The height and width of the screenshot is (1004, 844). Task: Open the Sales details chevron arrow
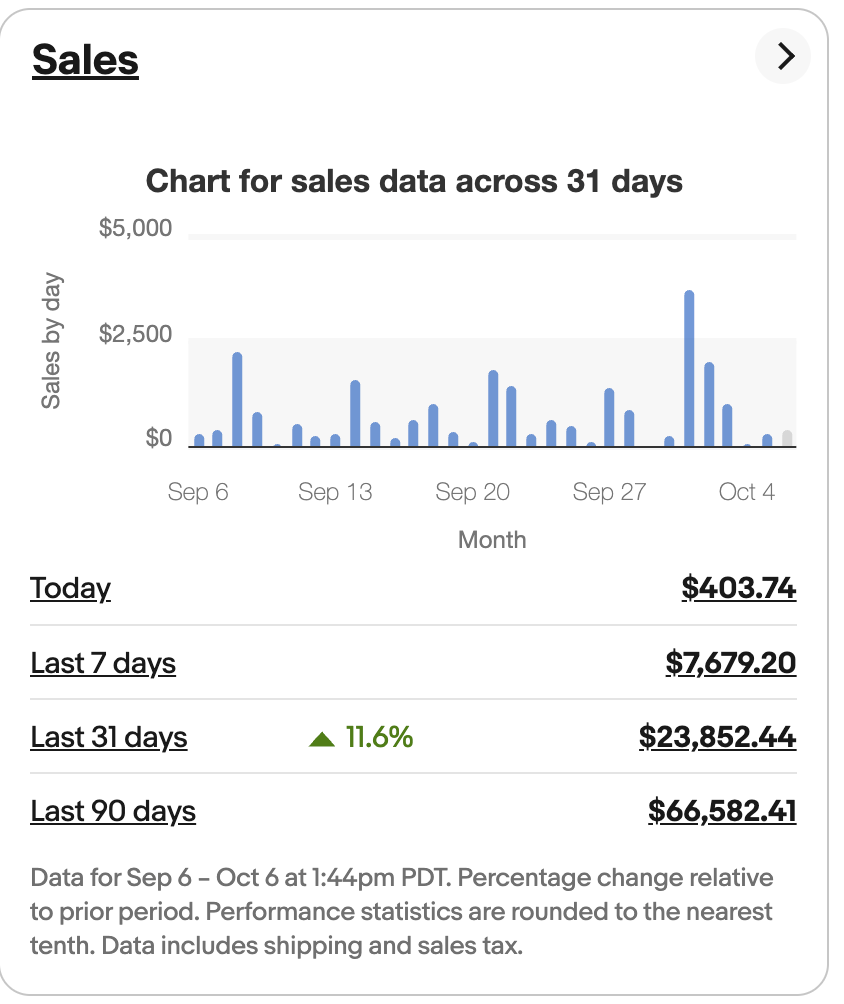[x=783, y=57]
